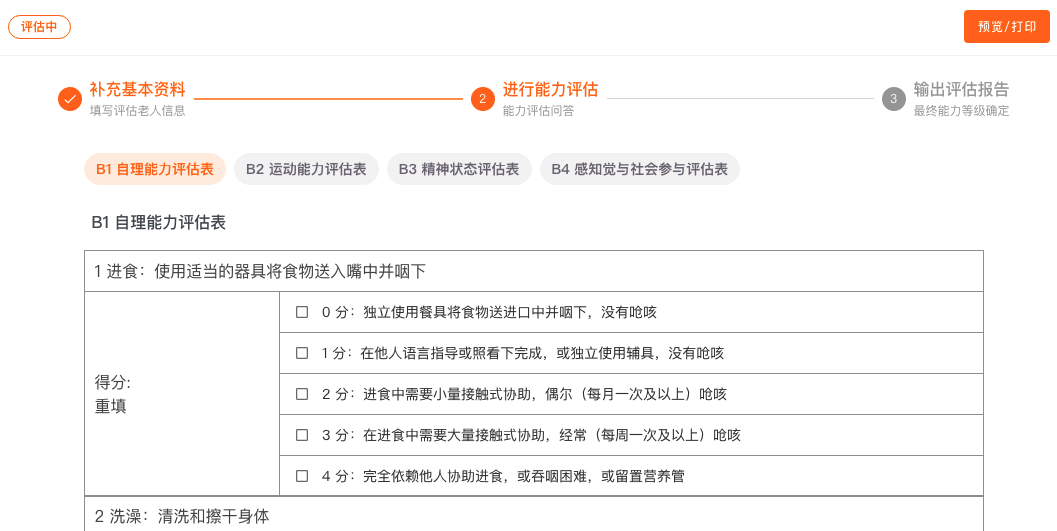Image resolution: width=1057 pixels, height=531 pixels.
Task: Switch to B1 自理能力评估表 tab
Action: (155, 169)
